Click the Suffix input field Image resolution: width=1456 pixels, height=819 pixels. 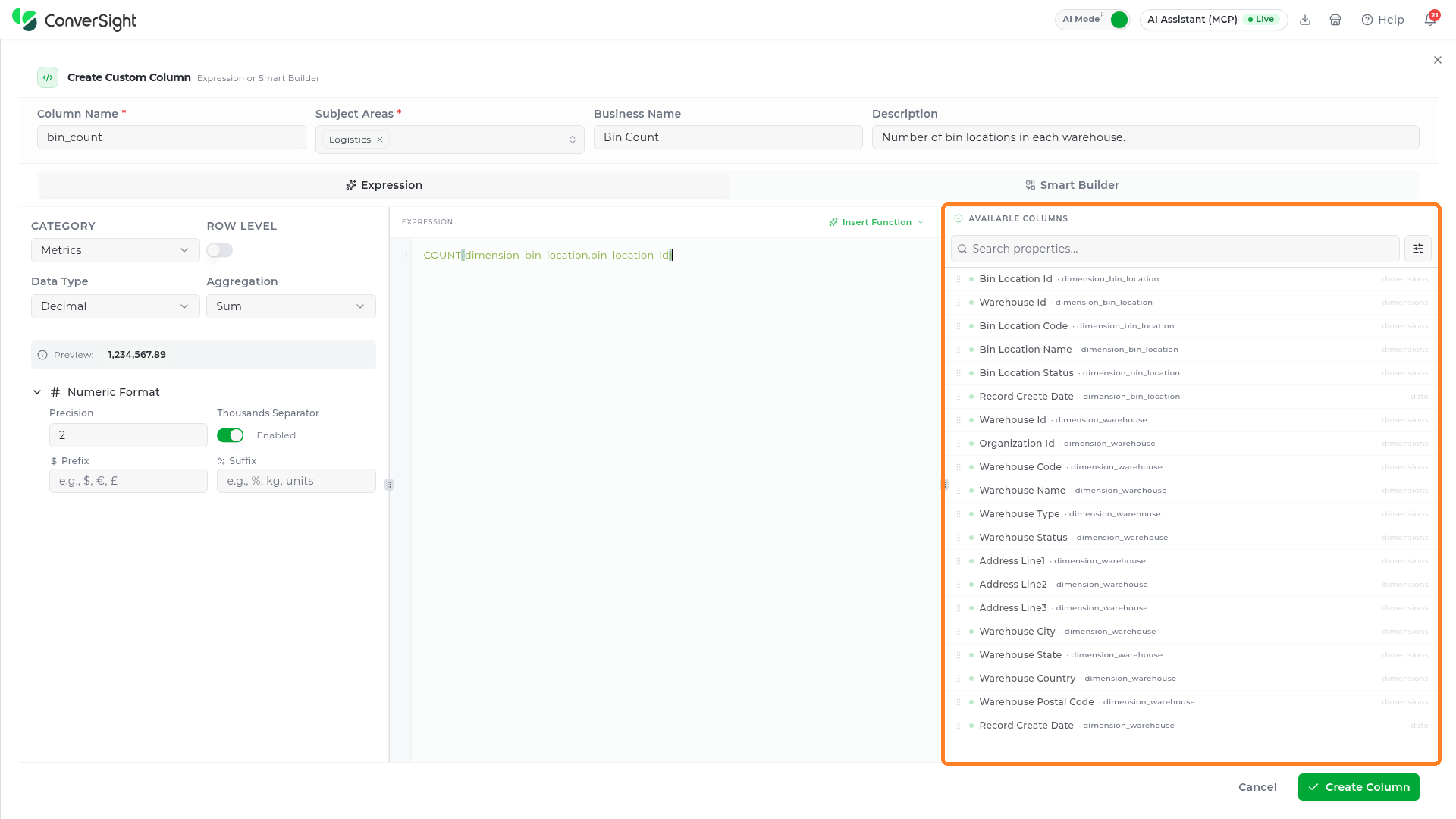pos(297,481)
